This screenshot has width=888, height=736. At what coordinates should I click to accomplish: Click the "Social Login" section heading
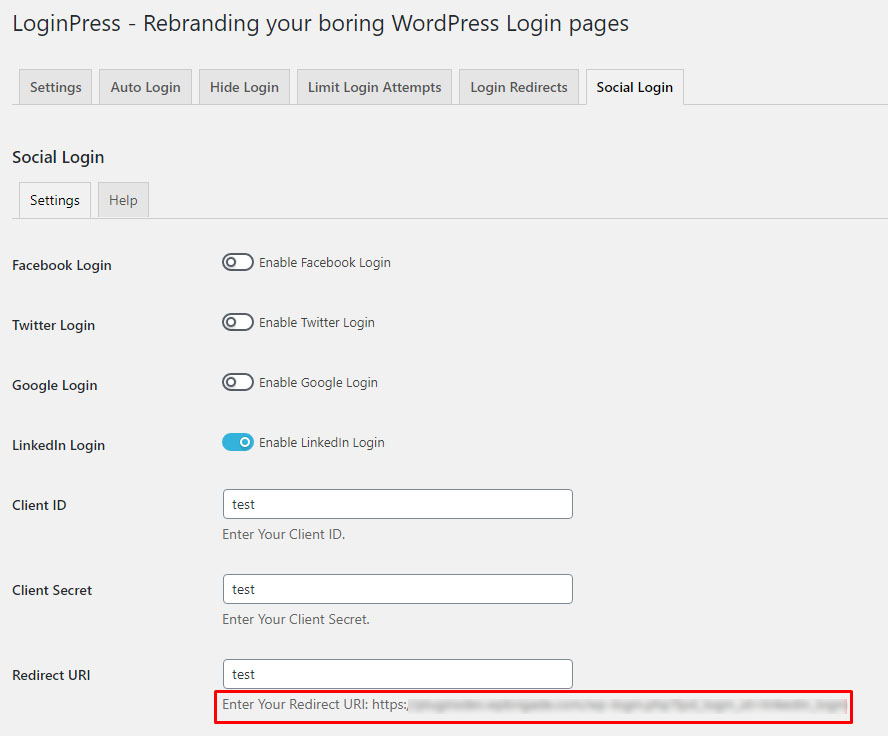58,157
